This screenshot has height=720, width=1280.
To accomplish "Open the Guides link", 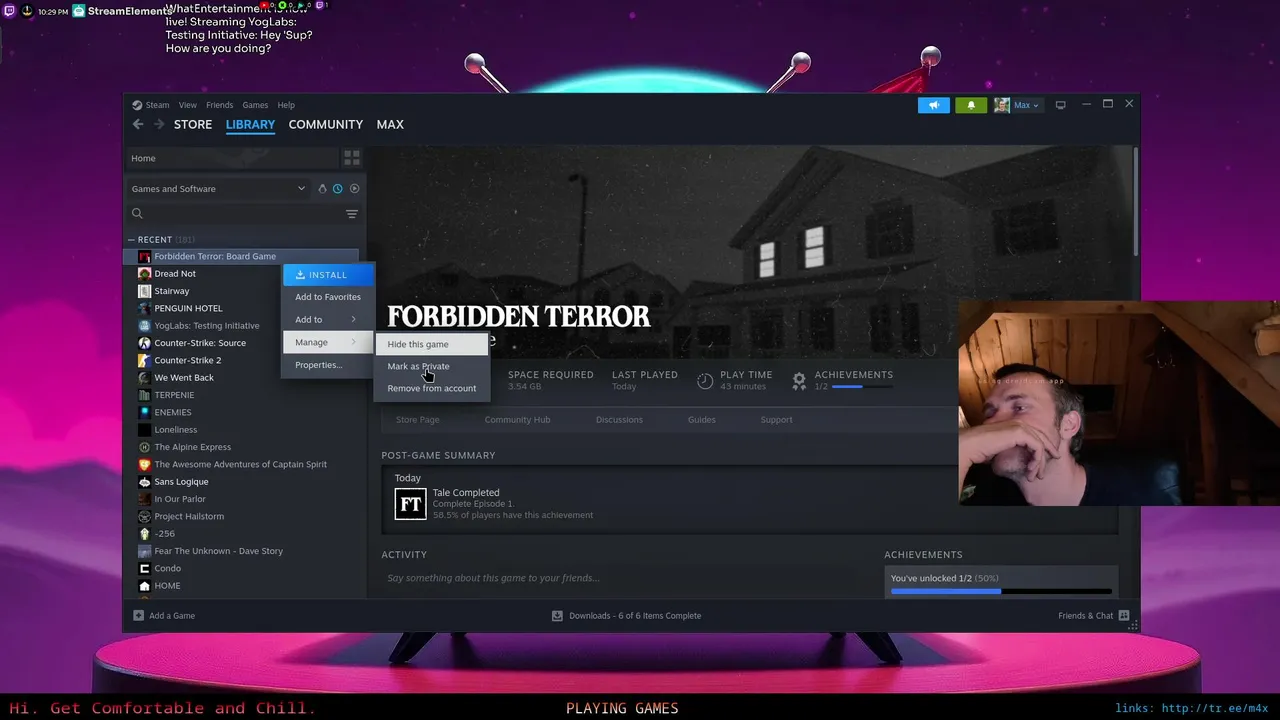I will pyautogui.click(x=701, y=420).
